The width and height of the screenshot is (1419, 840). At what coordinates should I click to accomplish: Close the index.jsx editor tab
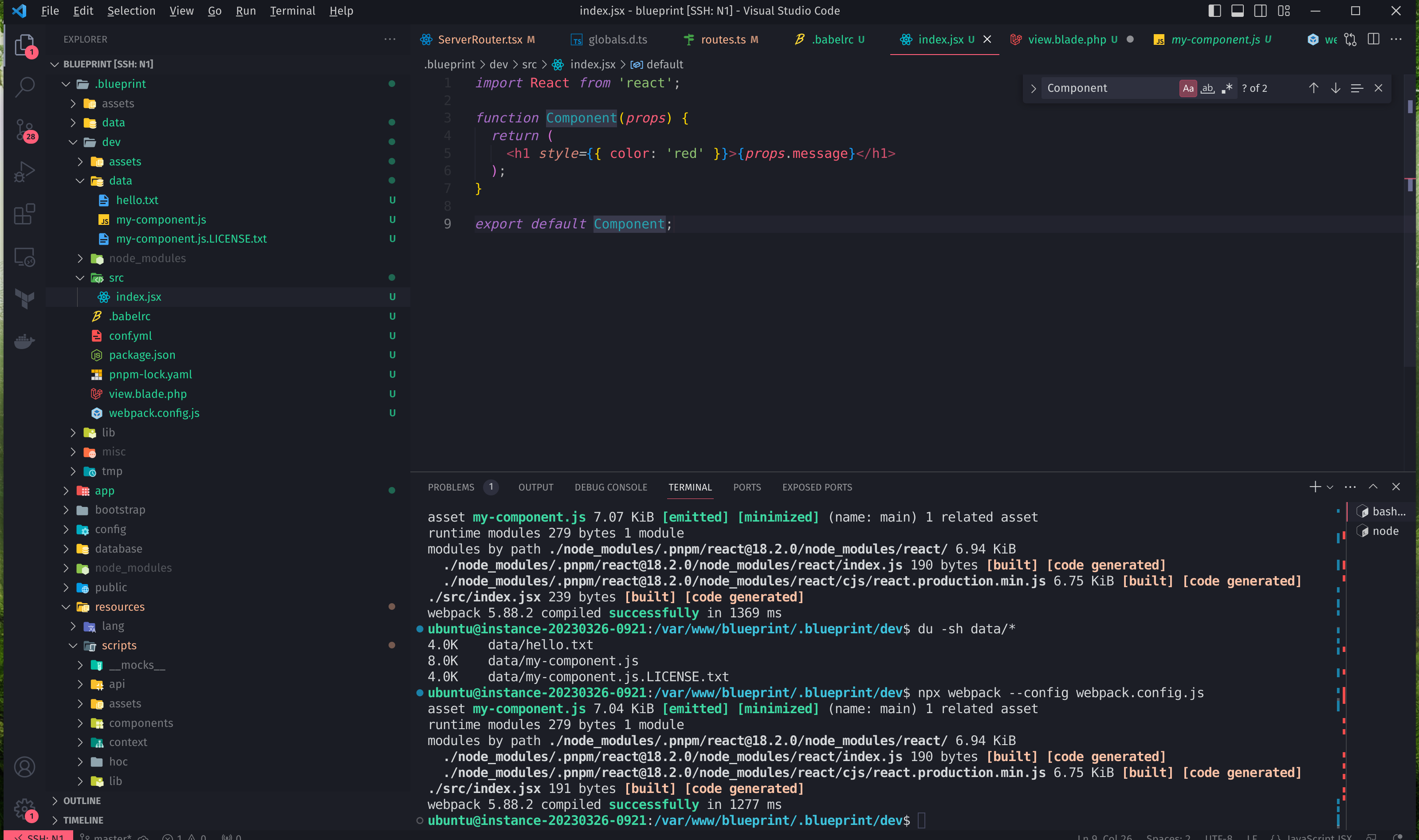[987, 39]
